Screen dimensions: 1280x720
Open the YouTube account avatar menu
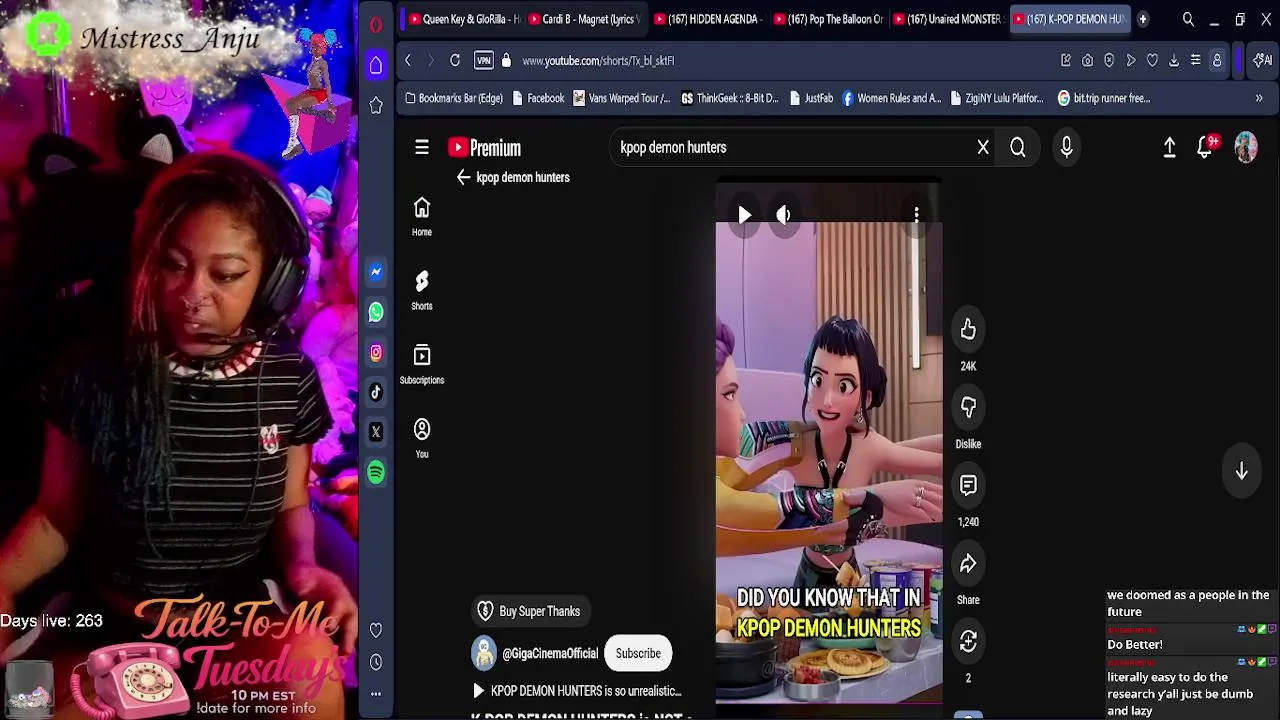pos(1246,148)
